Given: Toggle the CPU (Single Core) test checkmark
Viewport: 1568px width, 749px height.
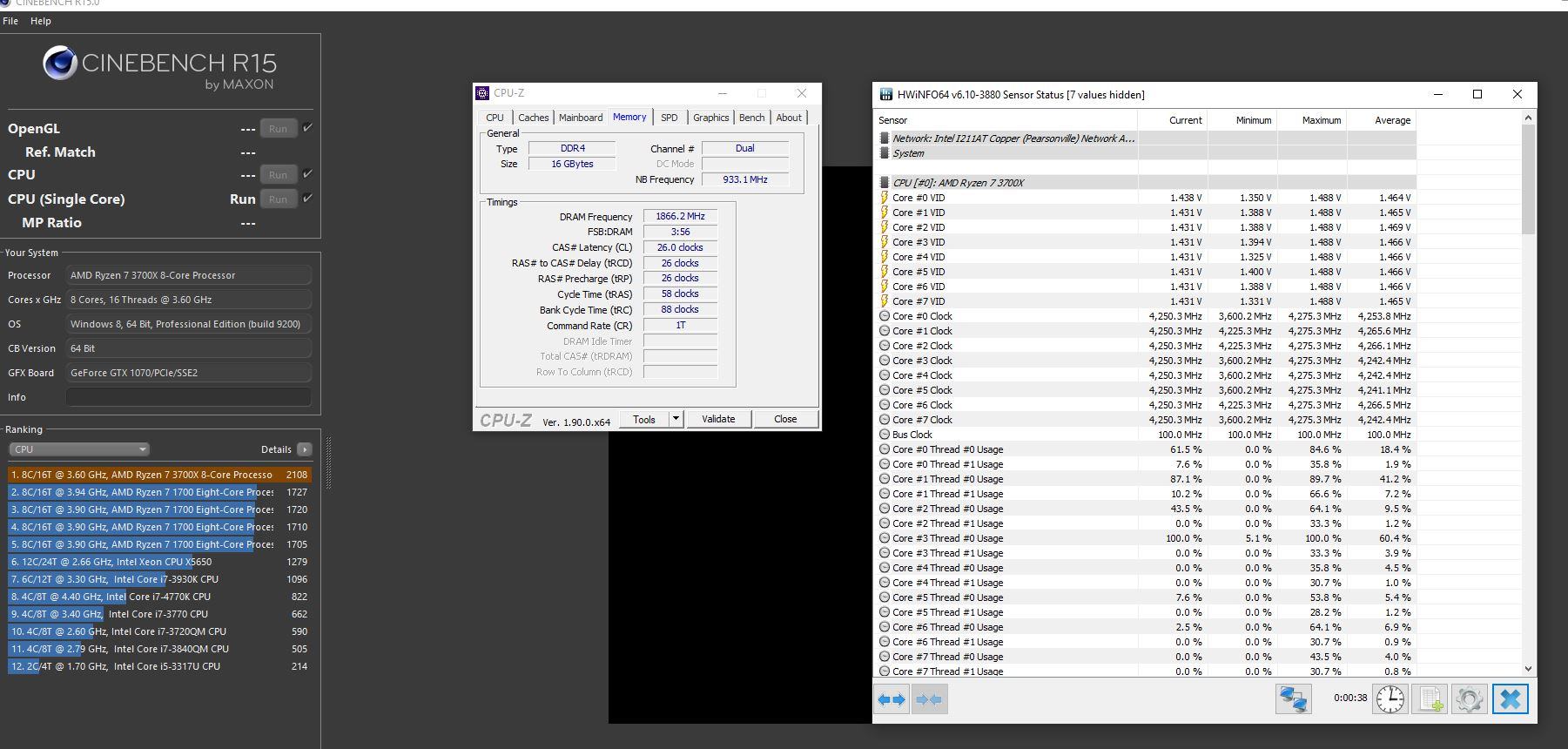Looking at the screenshot, I should 307,199.
